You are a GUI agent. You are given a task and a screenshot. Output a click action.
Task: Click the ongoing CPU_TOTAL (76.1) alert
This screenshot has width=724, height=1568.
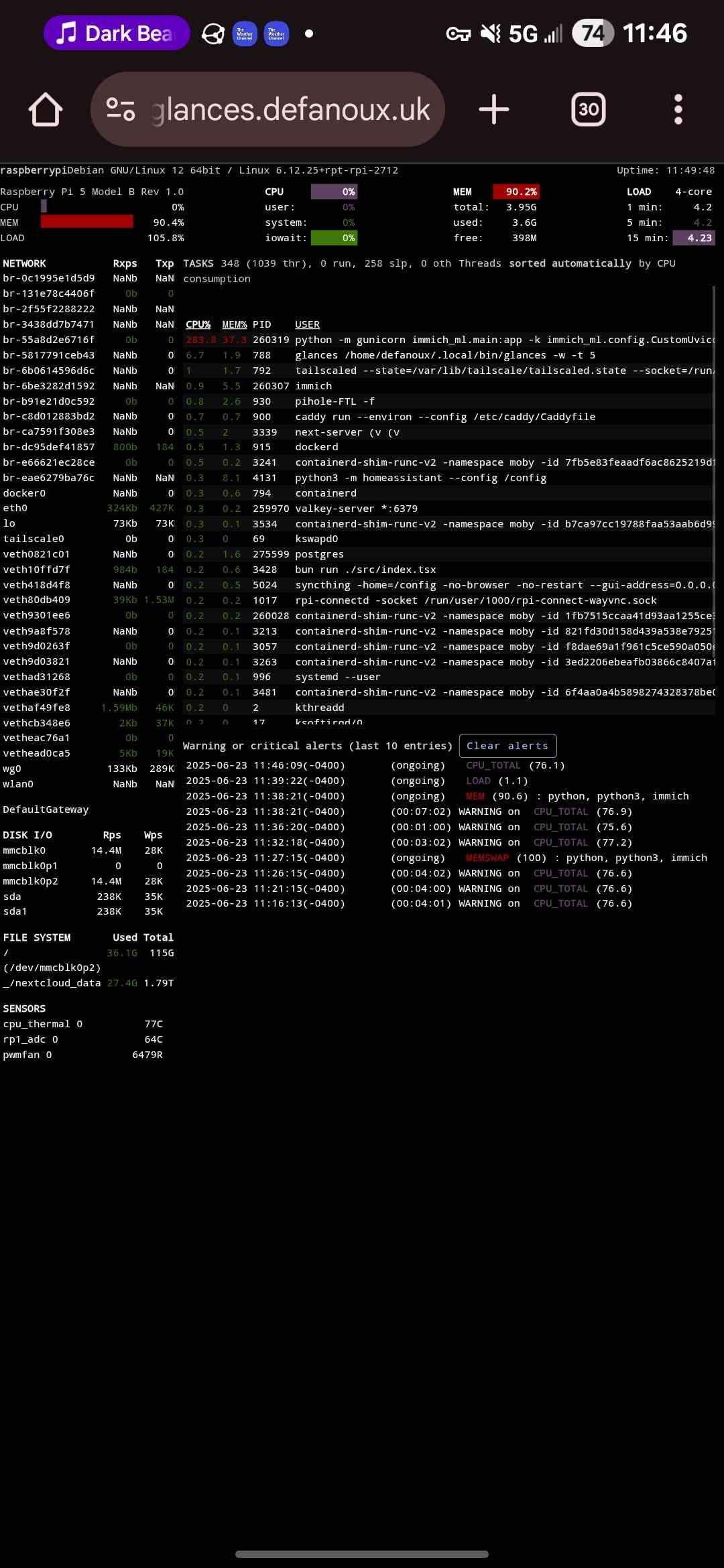point(375,765)
